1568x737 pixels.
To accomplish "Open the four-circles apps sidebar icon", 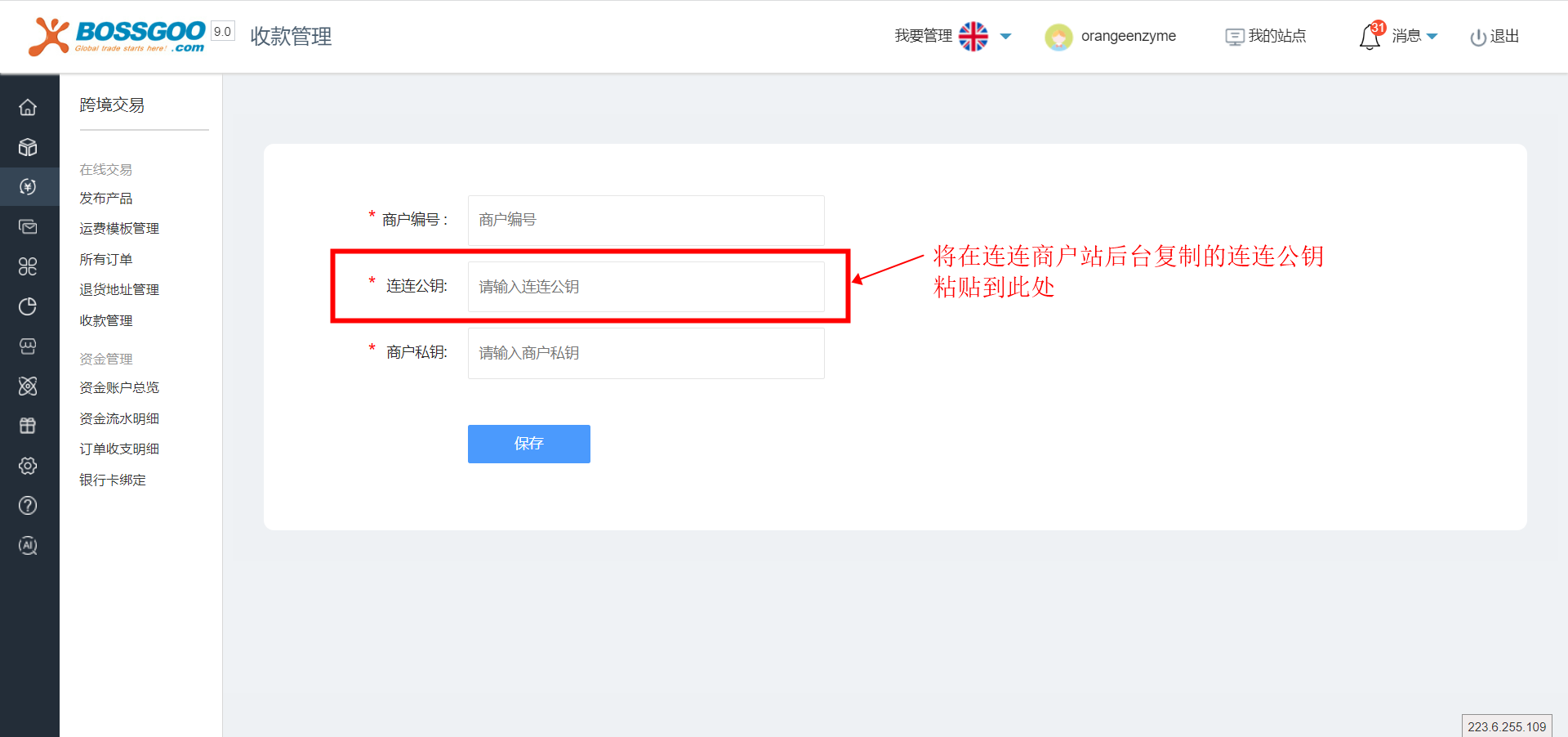I will tap(28, 266).
